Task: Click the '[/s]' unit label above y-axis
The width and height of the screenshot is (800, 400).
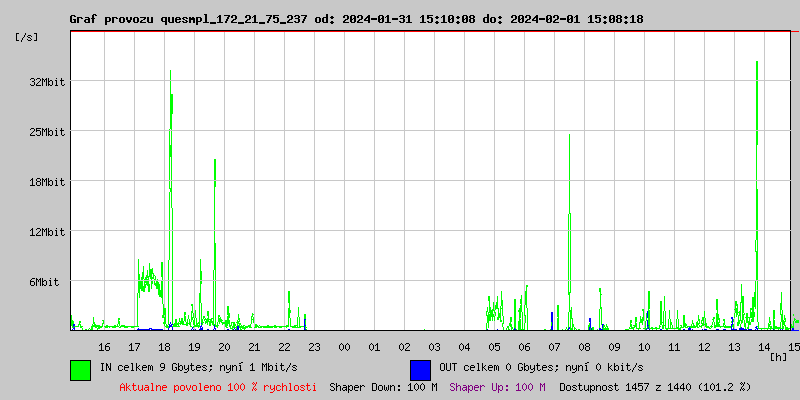Action: pyautogui.click(x=27, y=37)
